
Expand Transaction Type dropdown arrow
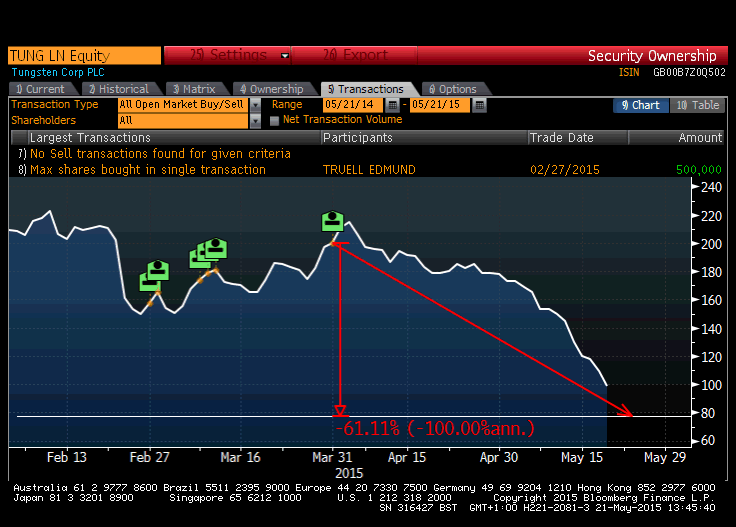coord(255,105)
